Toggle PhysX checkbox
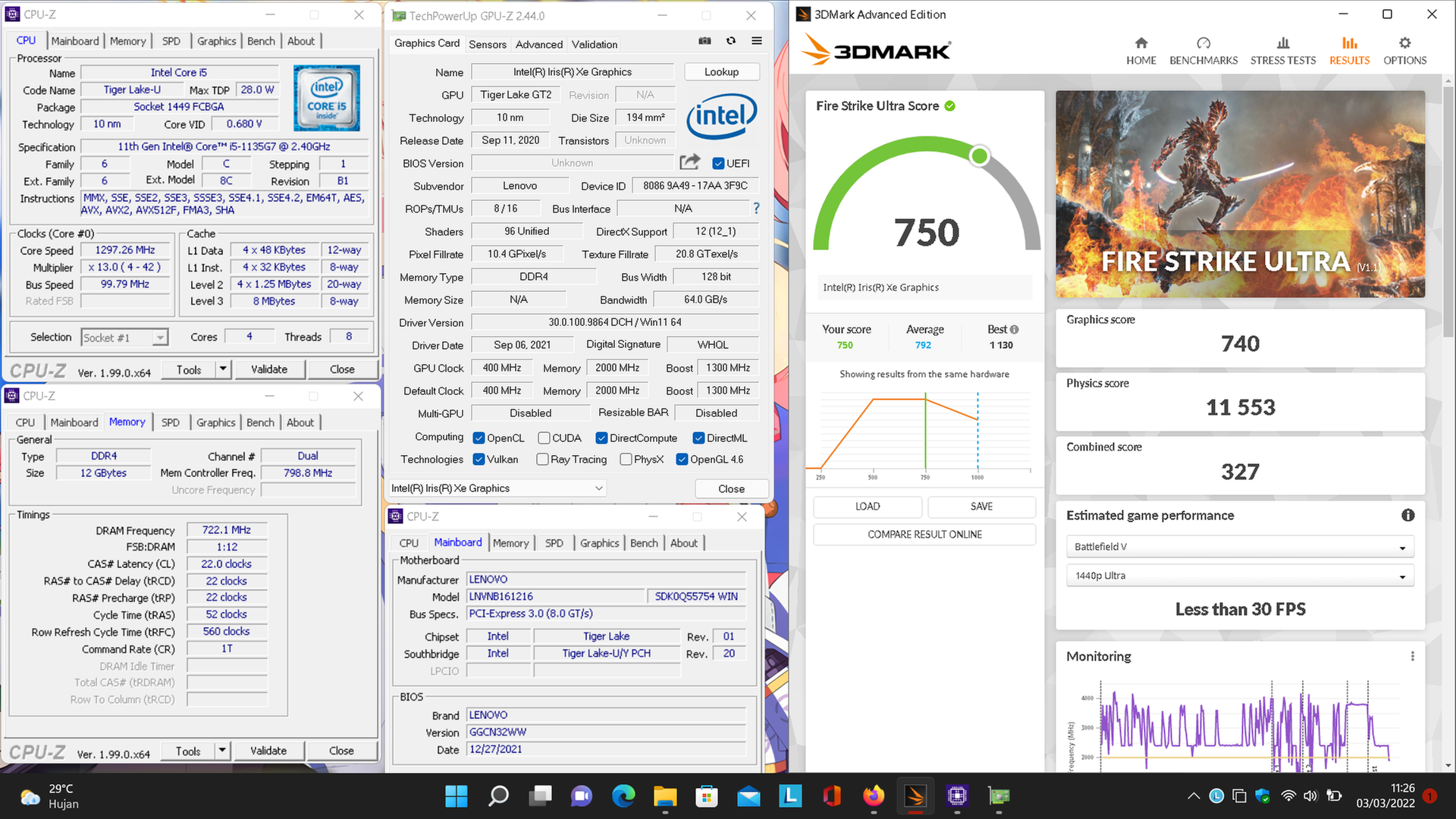Screen dimensions: 1456x819 pyautogui.click(x=626, y=459)
